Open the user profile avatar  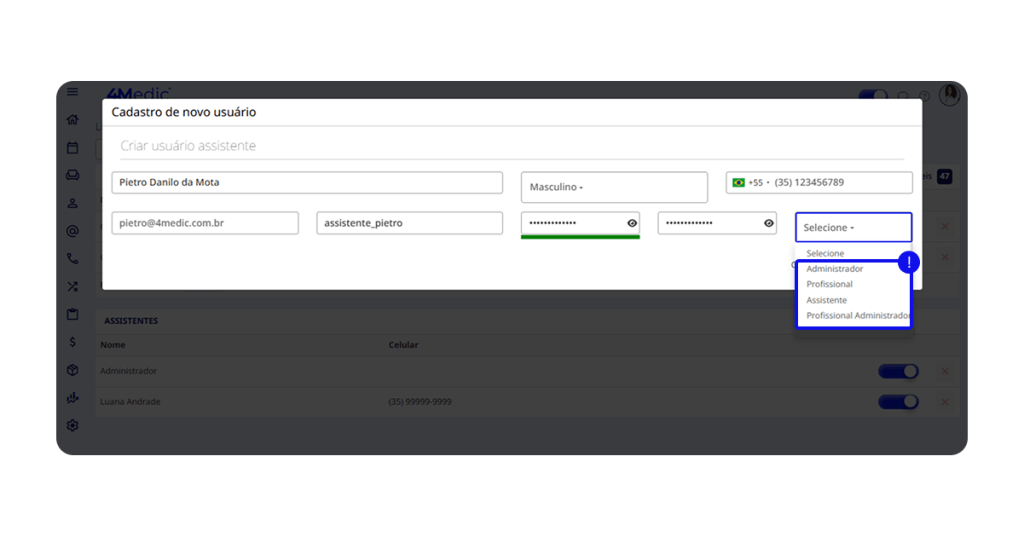[x=949, y=94]
